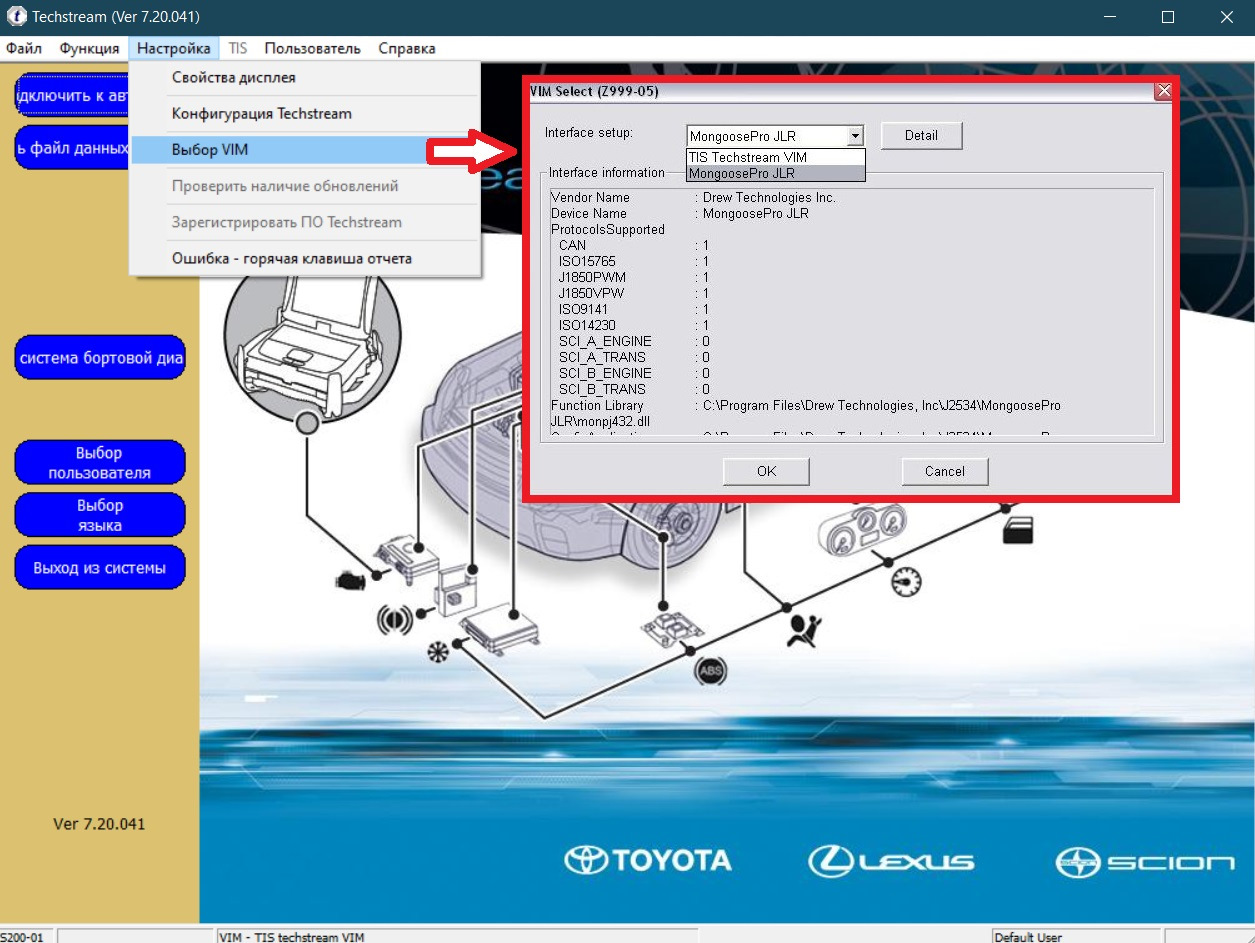Open the Пользователь menu

tap(312, 48)
